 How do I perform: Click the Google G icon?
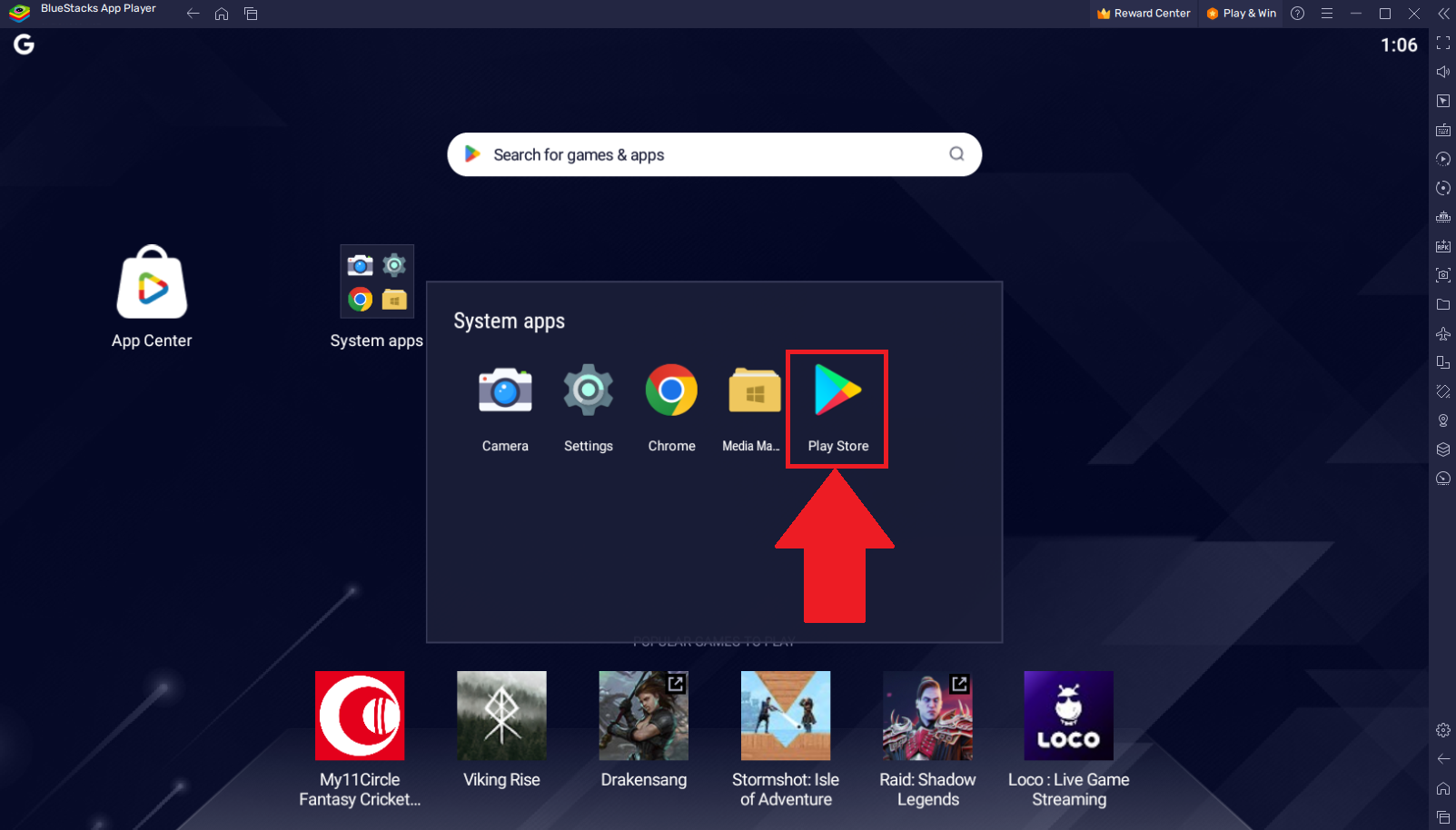coord(24,44)
